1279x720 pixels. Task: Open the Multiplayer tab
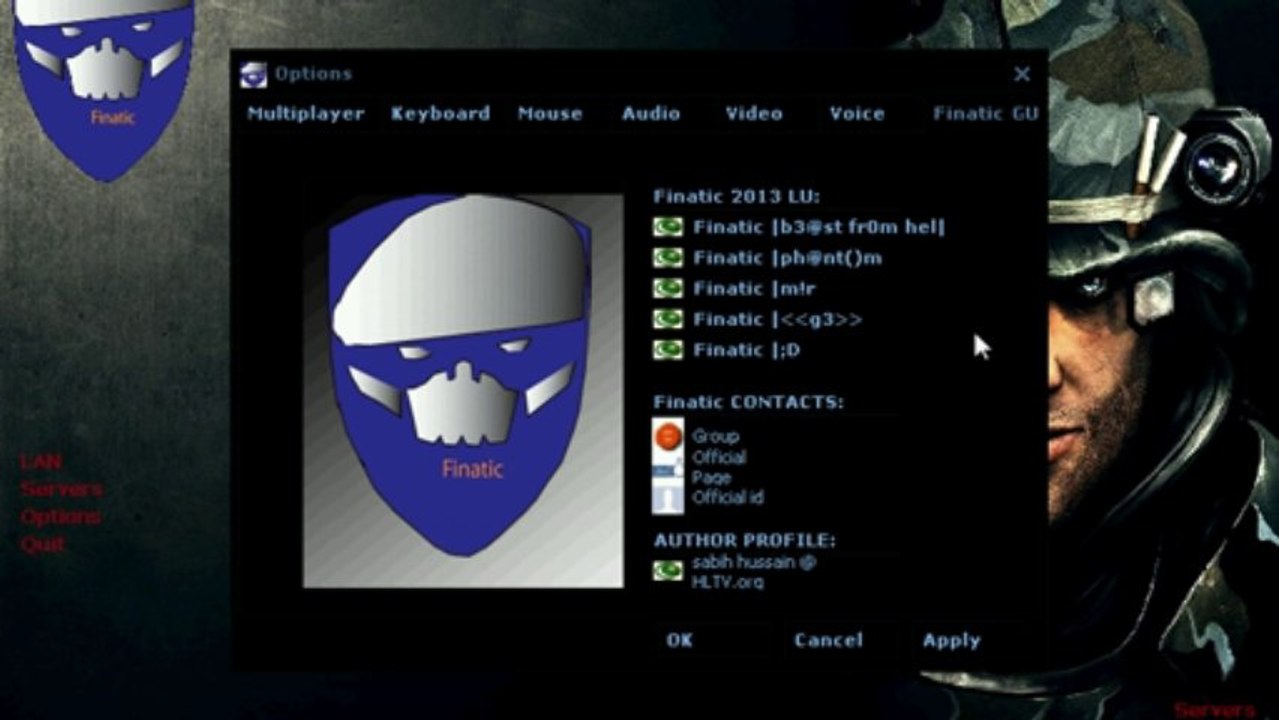pos(306,113)
